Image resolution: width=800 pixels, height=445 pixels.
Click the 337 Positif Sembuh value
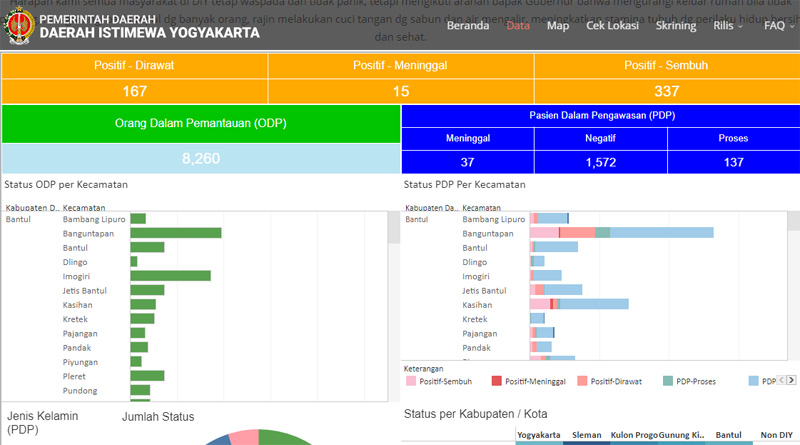tap(667, 91)
